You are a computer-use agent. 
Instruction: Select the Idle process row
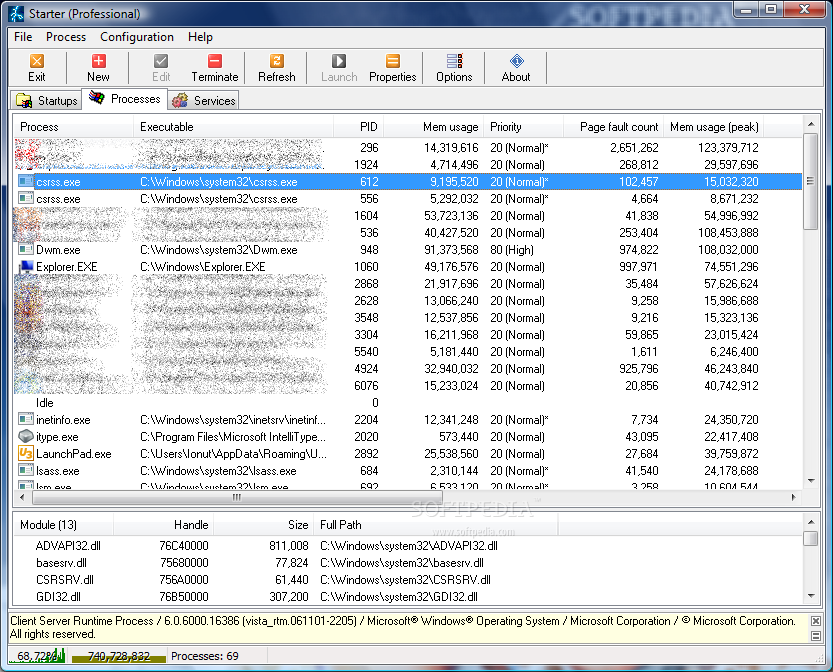pos(407,403)
